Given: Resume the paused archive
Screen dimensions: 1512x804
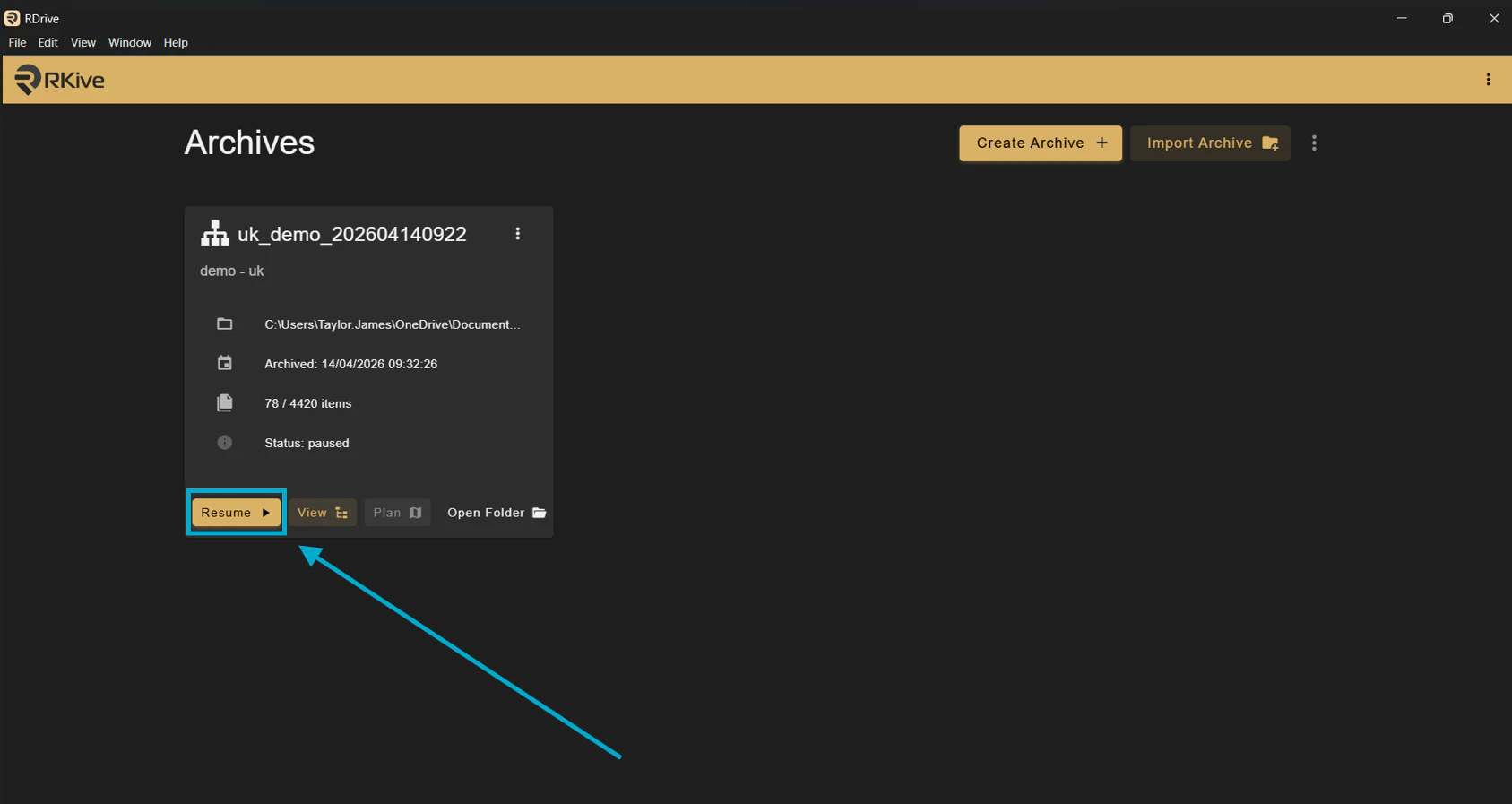Looking at the screenshot, I should (236, 513).
